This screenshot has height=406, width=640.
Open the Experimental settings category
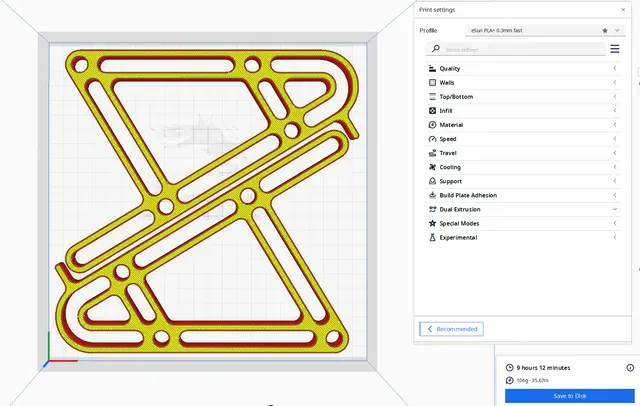(x=522, y=237)
